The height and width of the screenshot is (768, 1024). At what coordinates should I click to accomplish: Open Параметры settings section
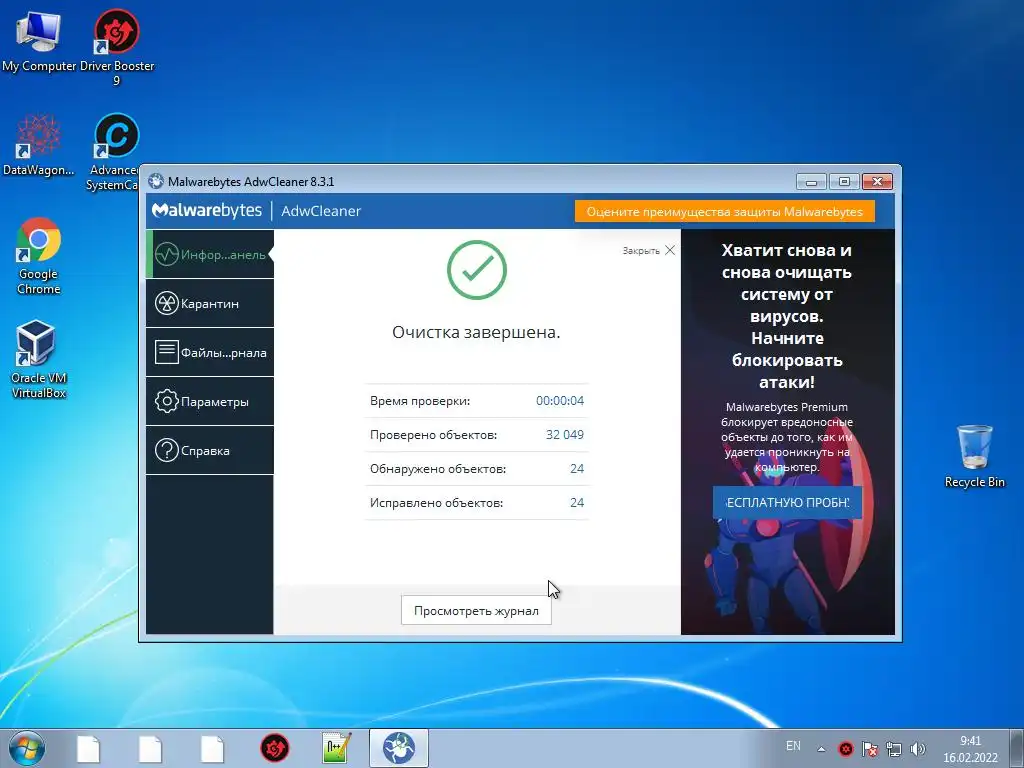point(210,401)
